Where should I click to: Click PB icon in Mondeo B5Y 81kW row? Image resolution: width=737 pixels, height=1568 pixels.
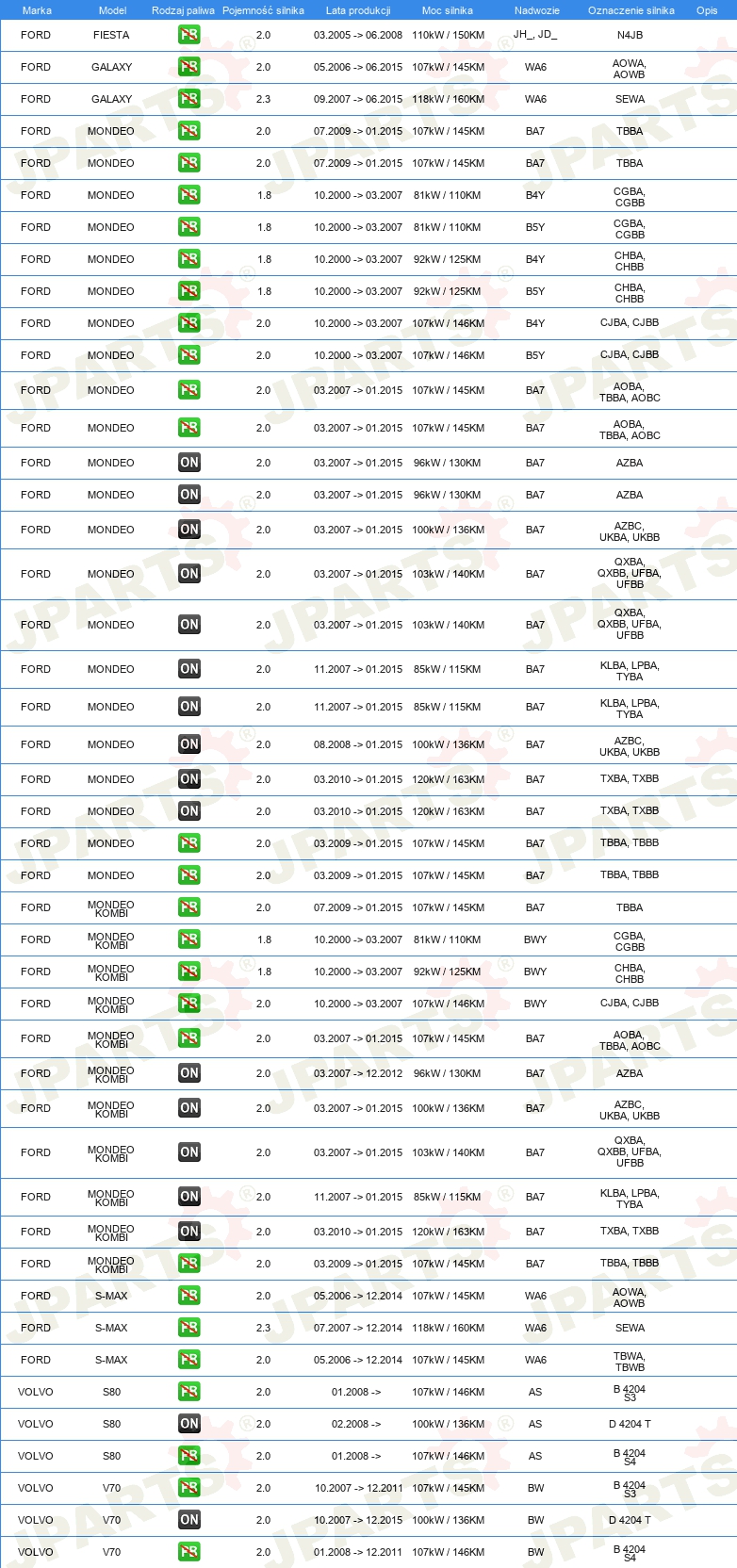(x=189, y=227)
